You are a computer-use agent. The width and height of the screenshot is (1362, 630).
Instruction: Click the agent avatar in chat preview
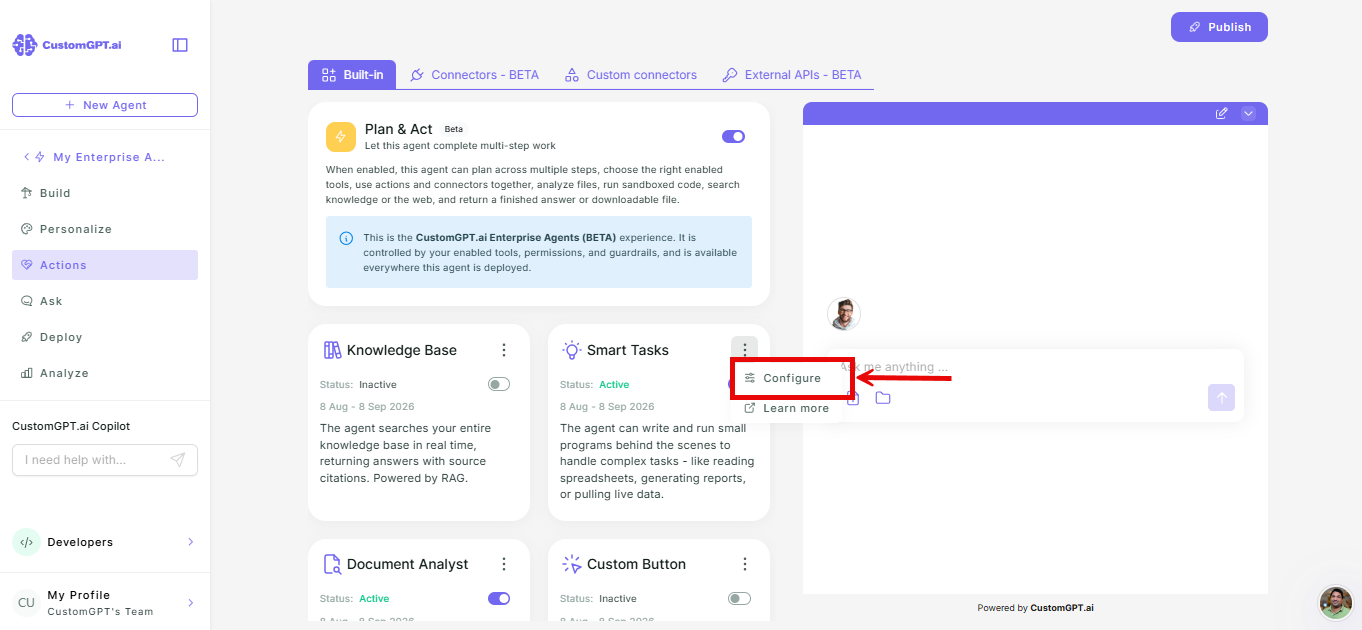point(844,314)
